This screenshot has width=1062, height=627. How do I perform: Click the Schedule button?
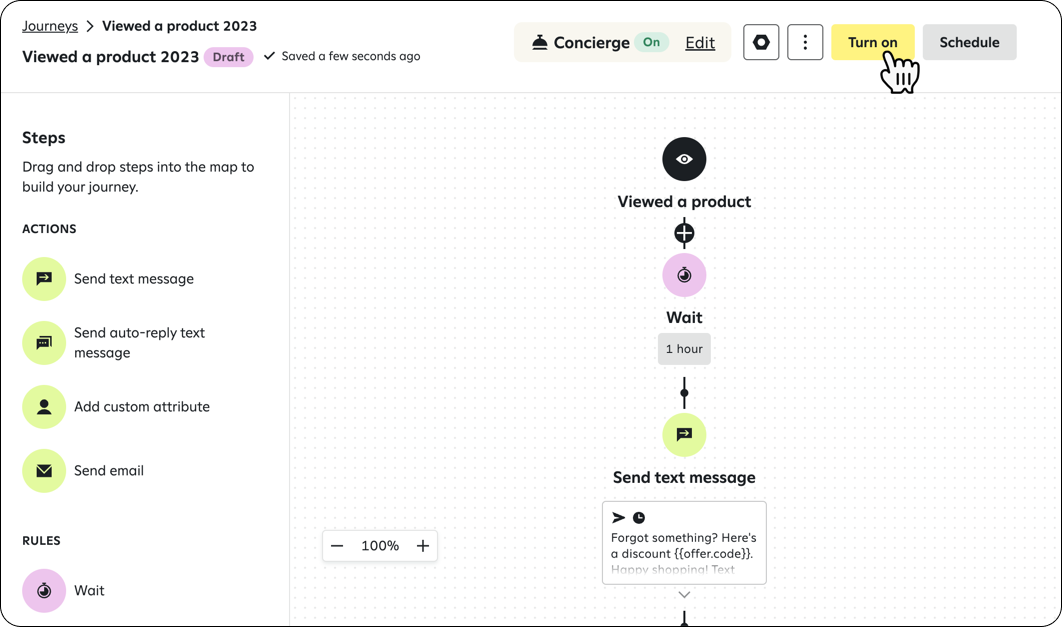click(969, 42)
